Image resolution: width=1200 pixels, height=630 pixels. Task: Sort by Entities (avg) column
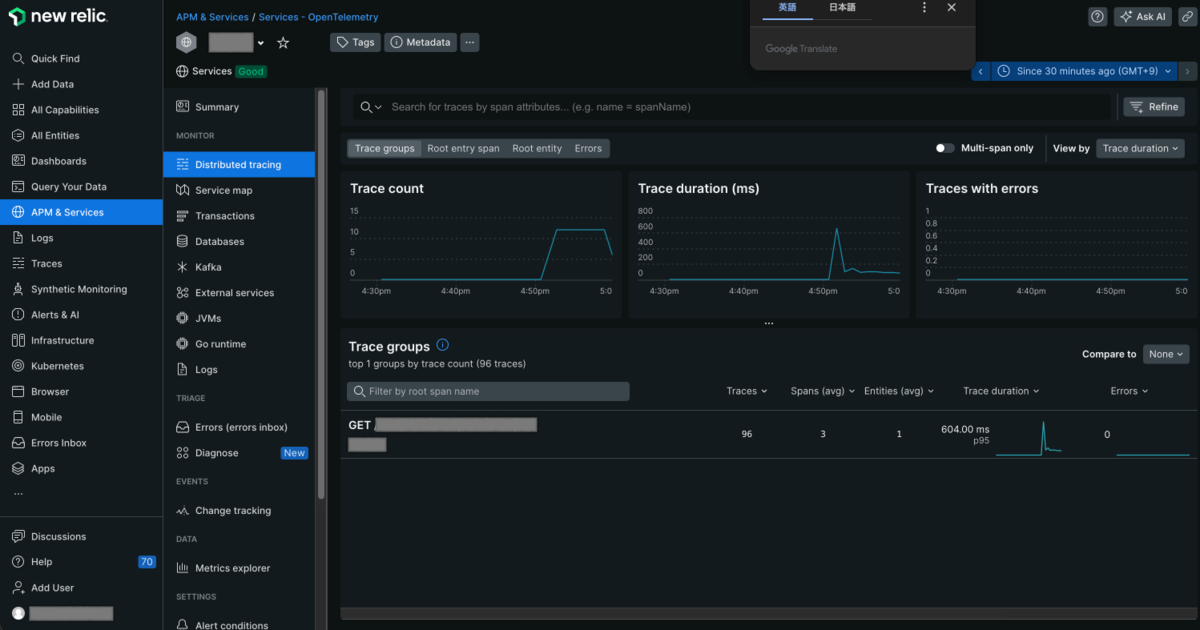(899, 391)
